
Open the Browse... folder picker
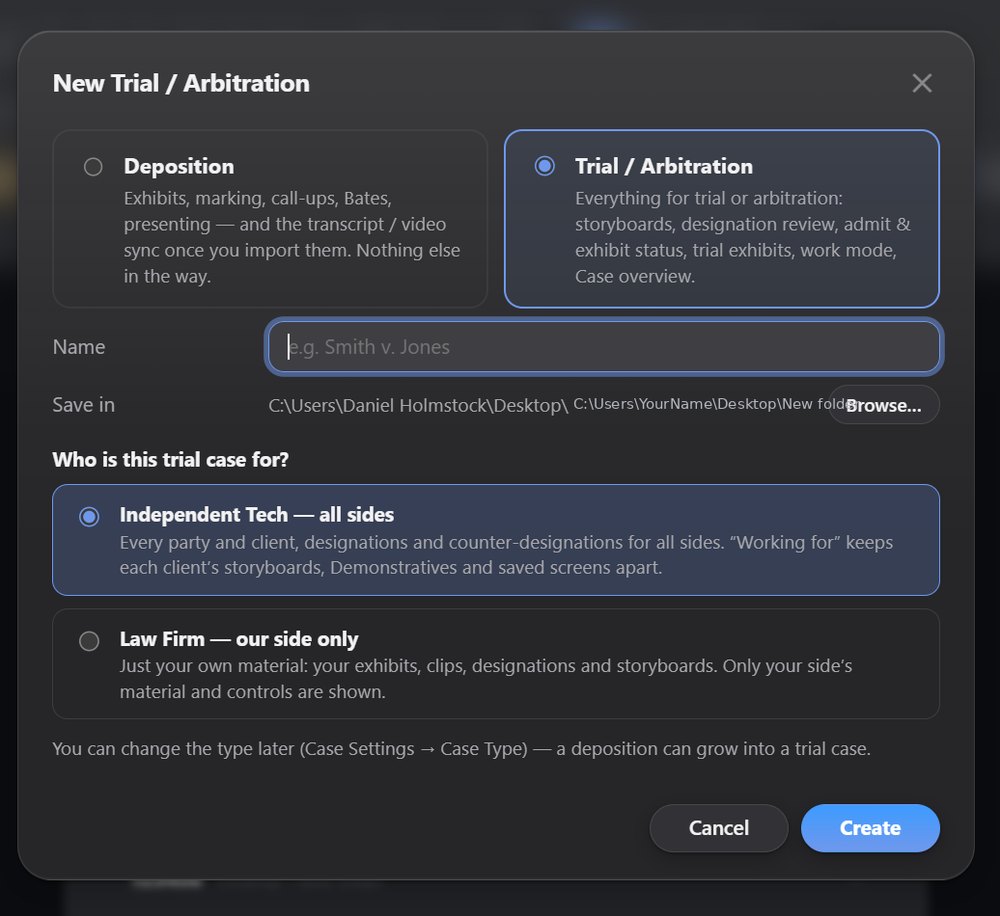tap(883, 405)
